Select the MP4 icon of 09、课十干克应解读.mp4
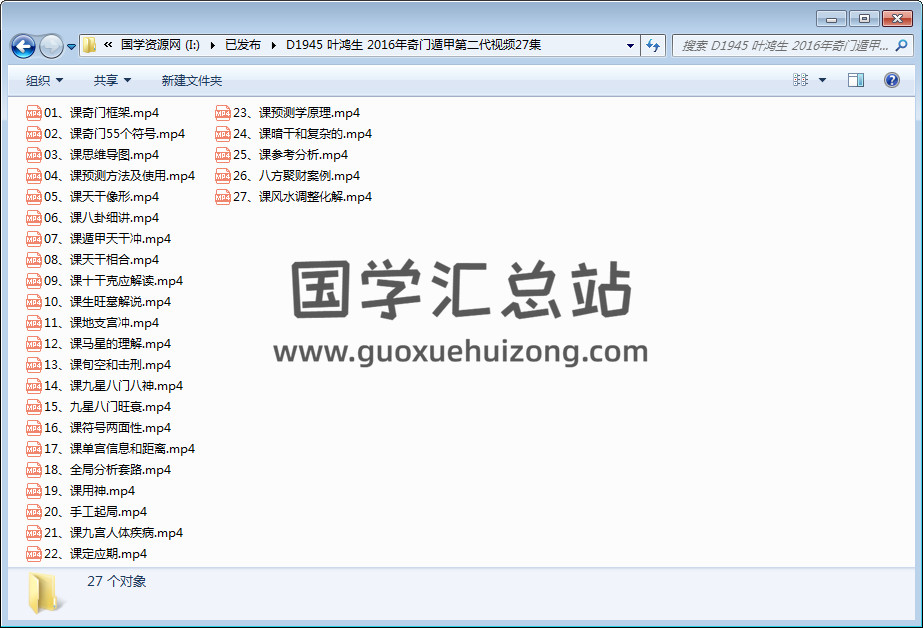 (x=34, y=281)
